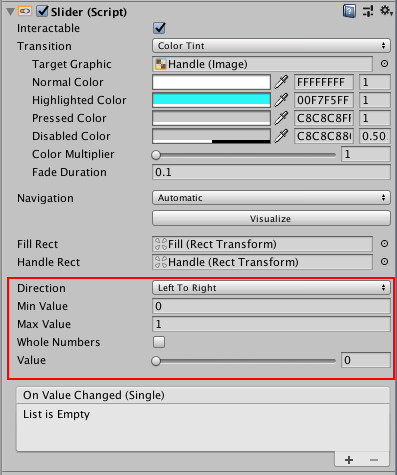The width and height of the screenshot is (397, 475).
Task: Uncheck the Interactable checkbox
Action: click(x=159, y=28)
